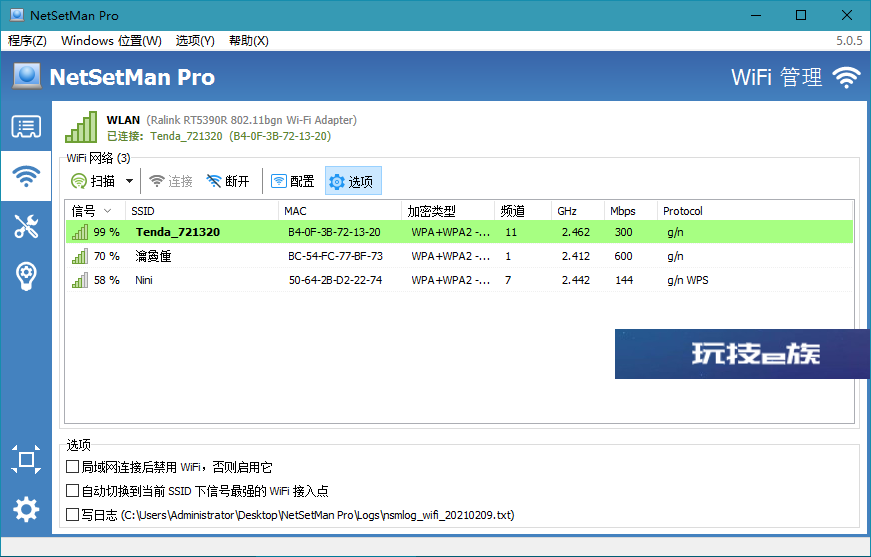Screen dimensions: 871x557
Task: Sort by MAC column header
Action: click(x=339, y=211)
